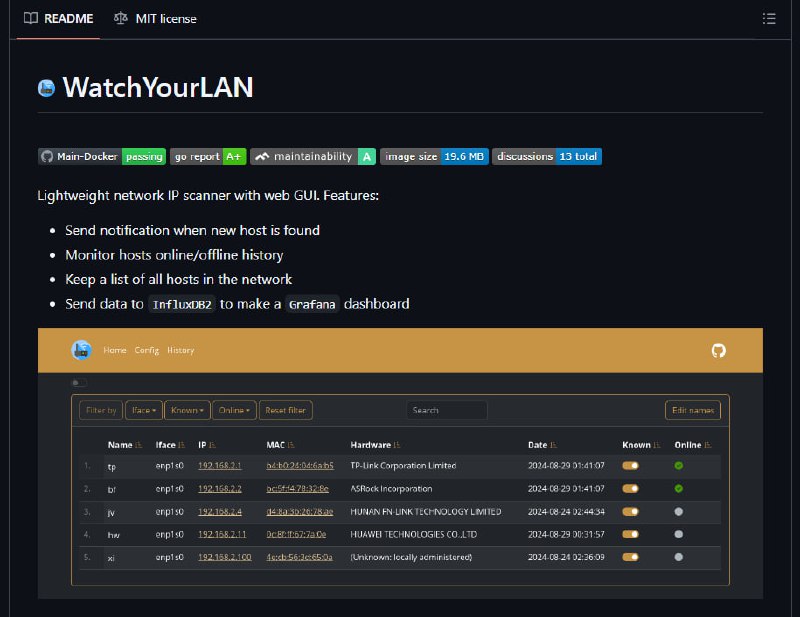This screenshot has width=800, height=617.
Task: Click "HUNAN FN-LINK TECHNOLOGY LIMITED" hardware cell
Action: coord(426,511)
